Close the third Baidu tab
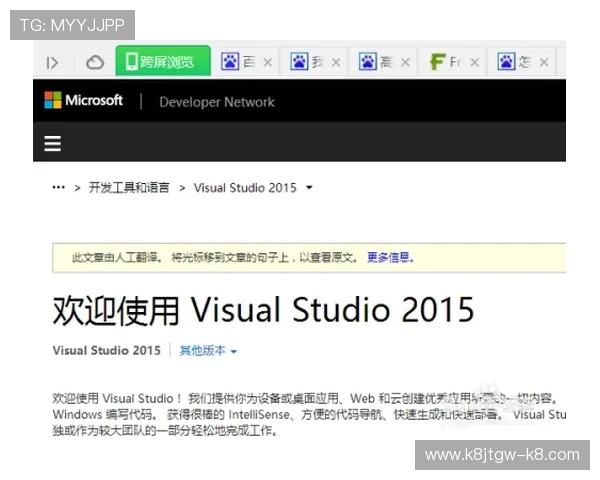 click(405, 62)
